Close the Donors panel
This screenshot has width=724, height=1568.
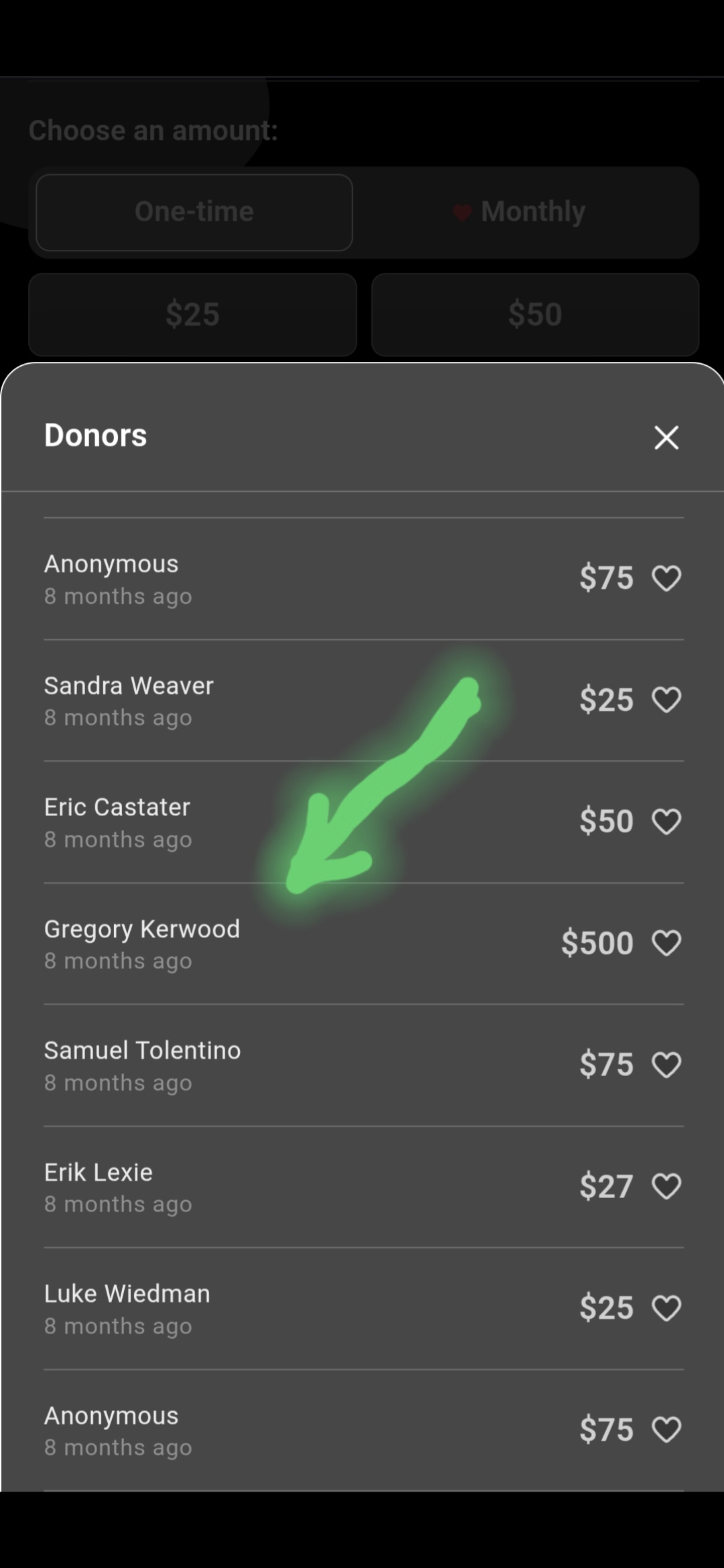pyautogui.click(x=666, y=438)
